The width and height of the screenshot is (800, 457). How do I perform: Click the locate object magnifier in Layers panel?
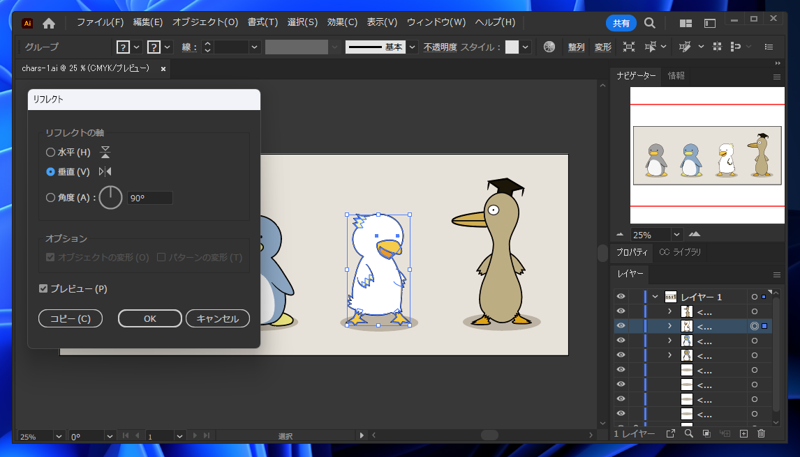point(689,434)
